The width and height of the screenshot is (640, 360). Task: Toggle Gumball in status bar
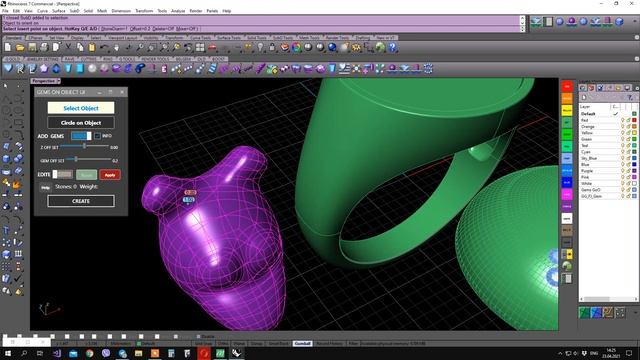click(x=302, y=344)
